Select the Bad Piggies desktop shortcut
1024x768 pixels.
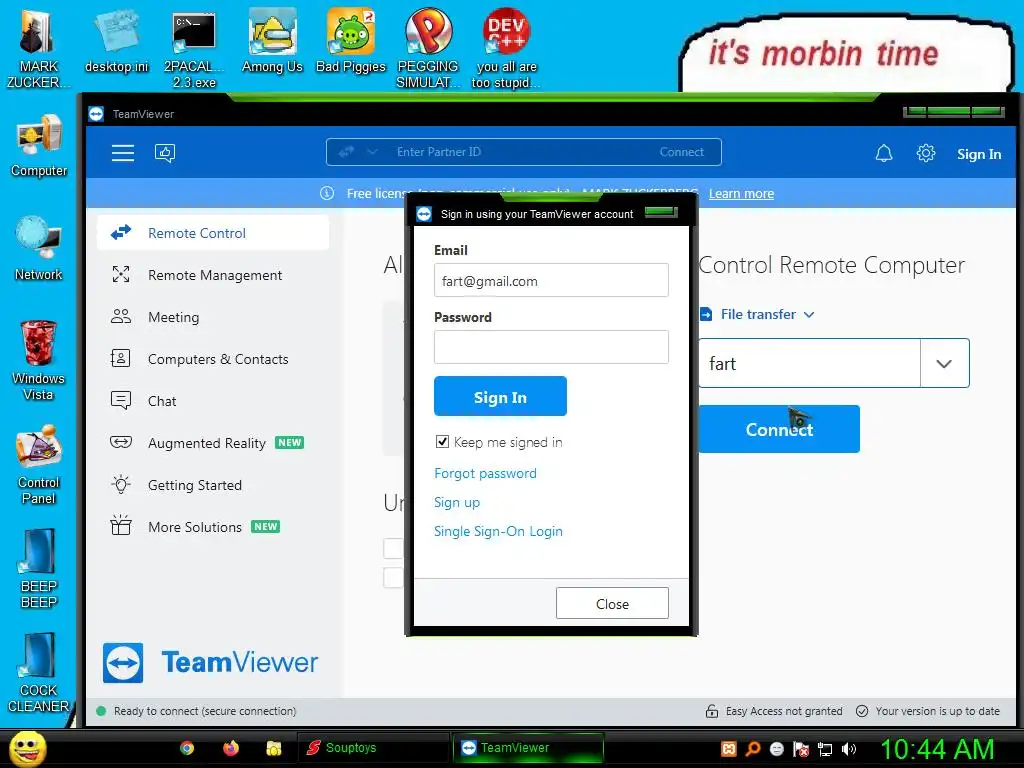tap(351, 42)
